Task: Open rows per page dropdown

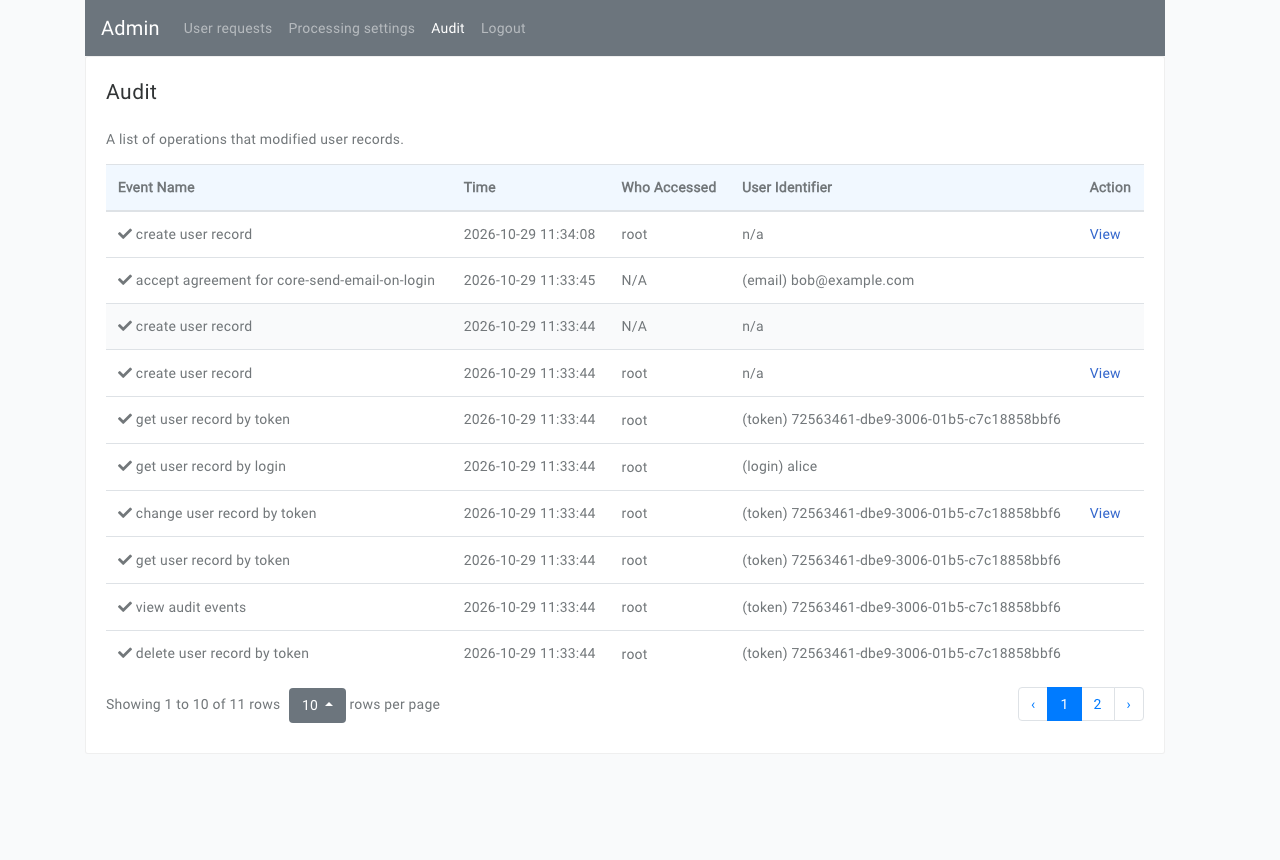Action: (317, 705)
